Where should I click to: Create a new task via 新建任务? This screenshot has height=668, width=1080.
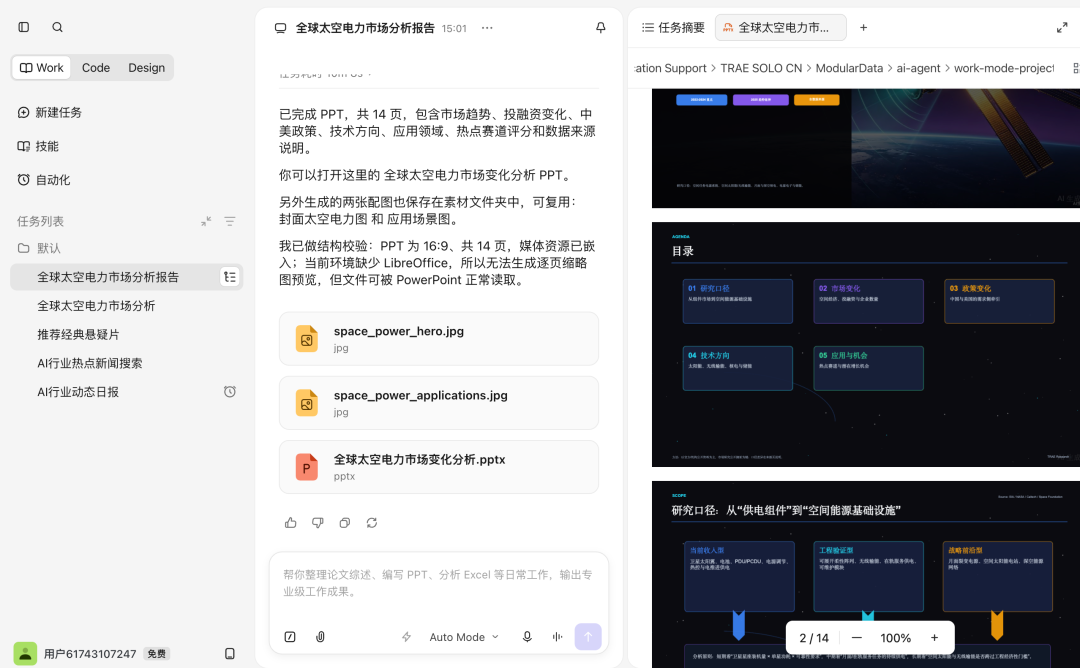click(x=50, y=112)
